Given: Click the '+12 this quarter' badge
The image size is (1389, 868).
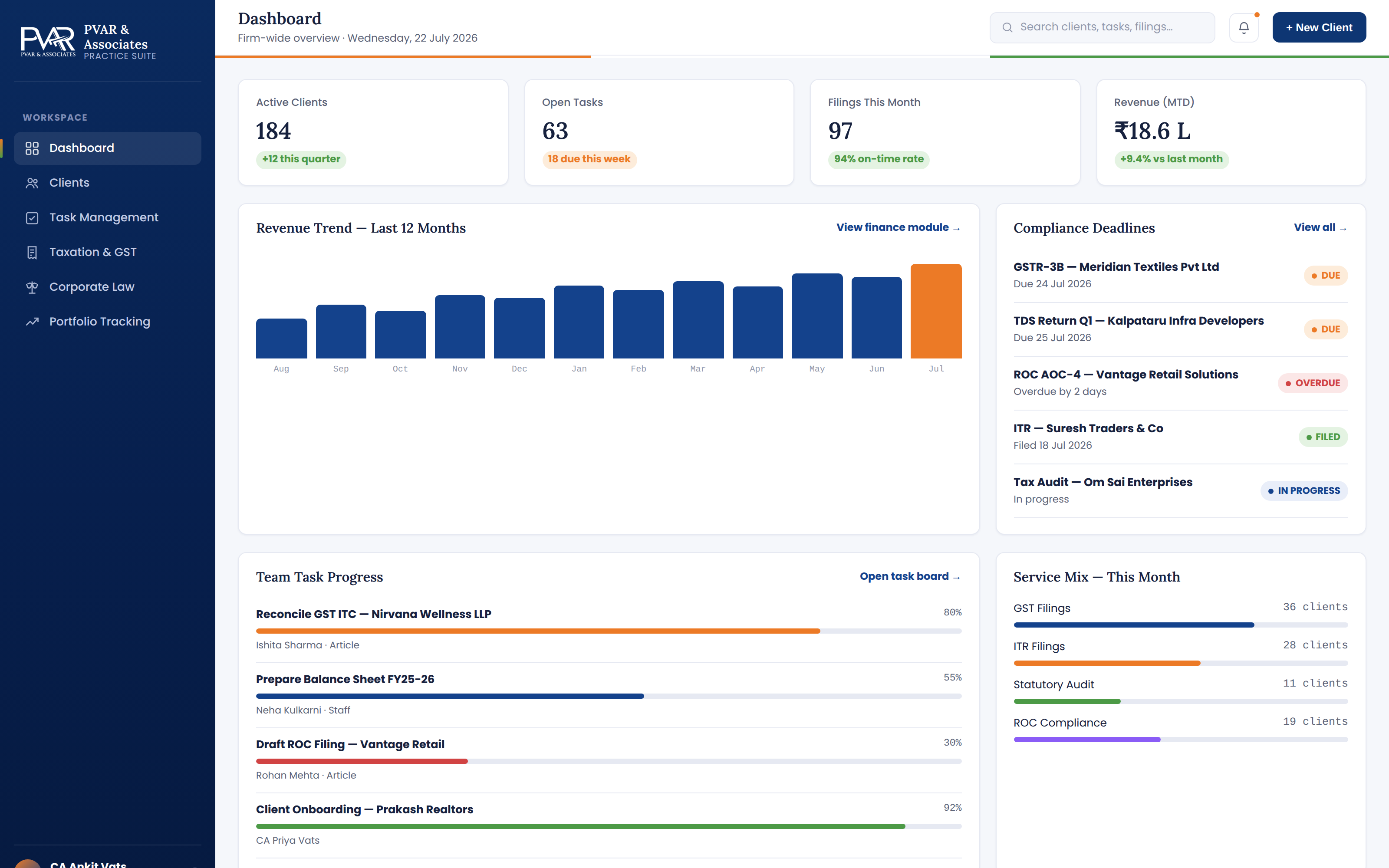Looking at the screenshot, I should [x=301, y=160].
